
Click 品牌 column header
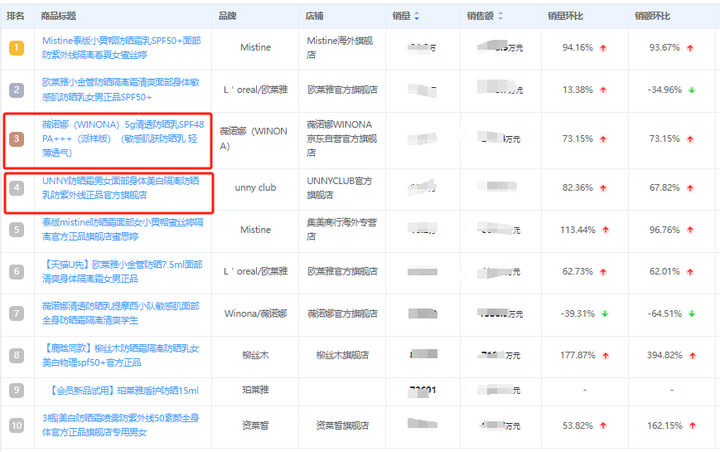click(227, 16)
